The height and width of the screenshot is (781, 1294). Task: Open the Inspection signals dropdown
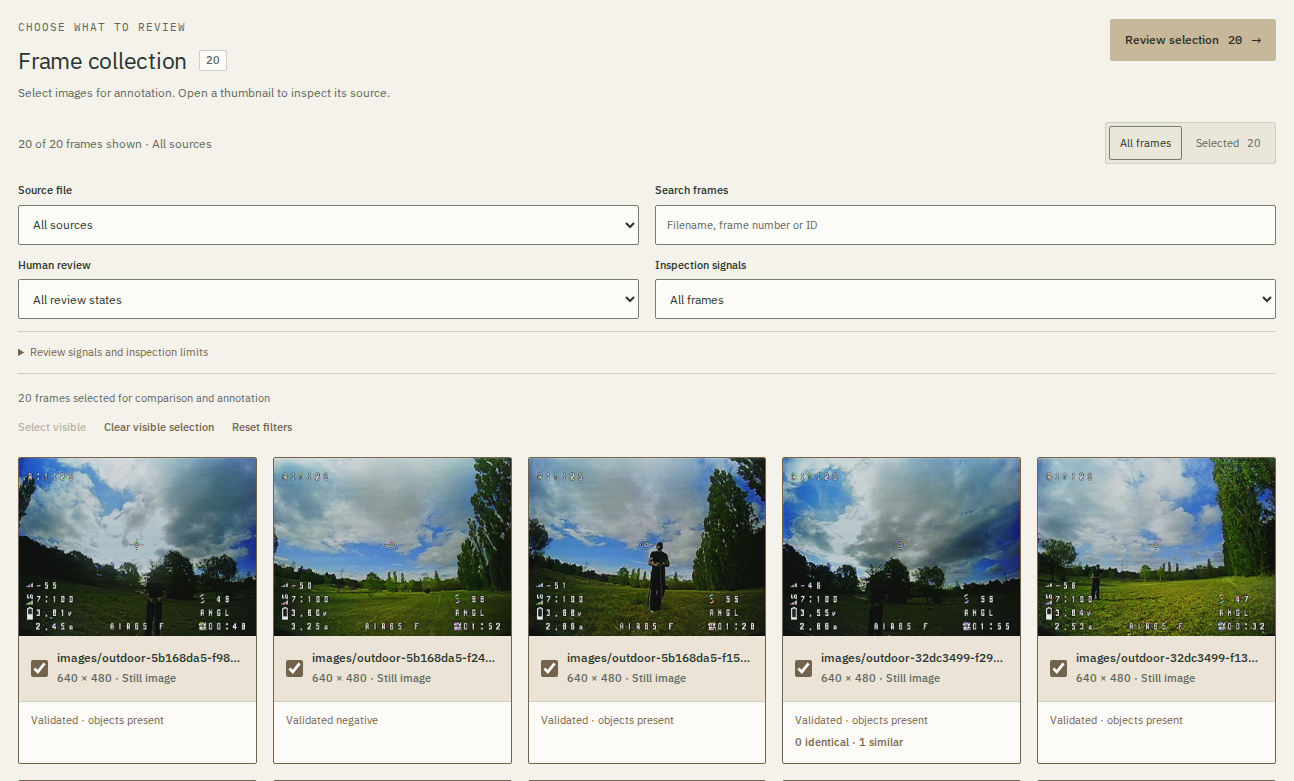(965, 299)
